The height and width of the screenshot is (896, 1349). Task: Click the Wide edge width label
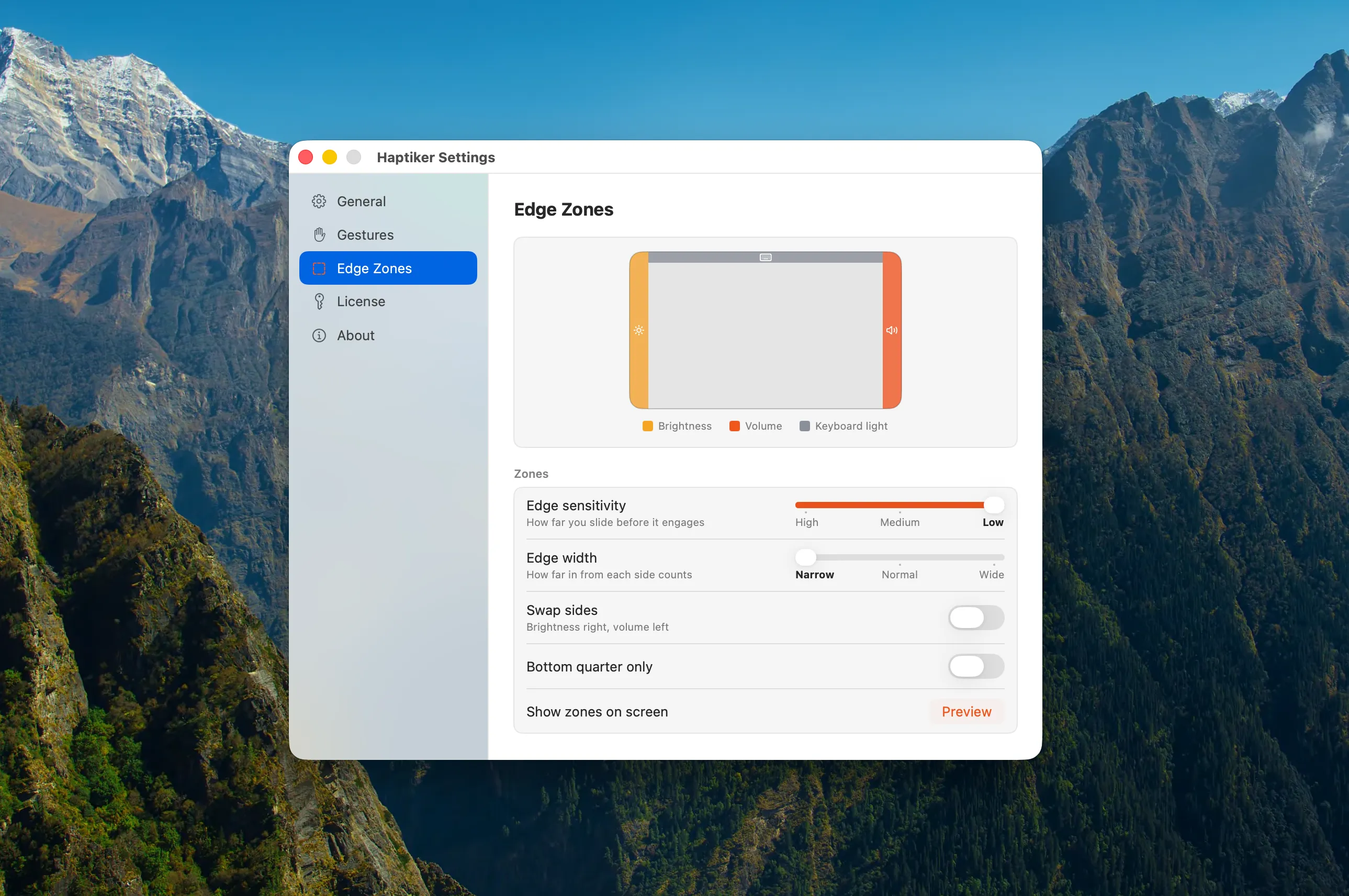[991, 575]
